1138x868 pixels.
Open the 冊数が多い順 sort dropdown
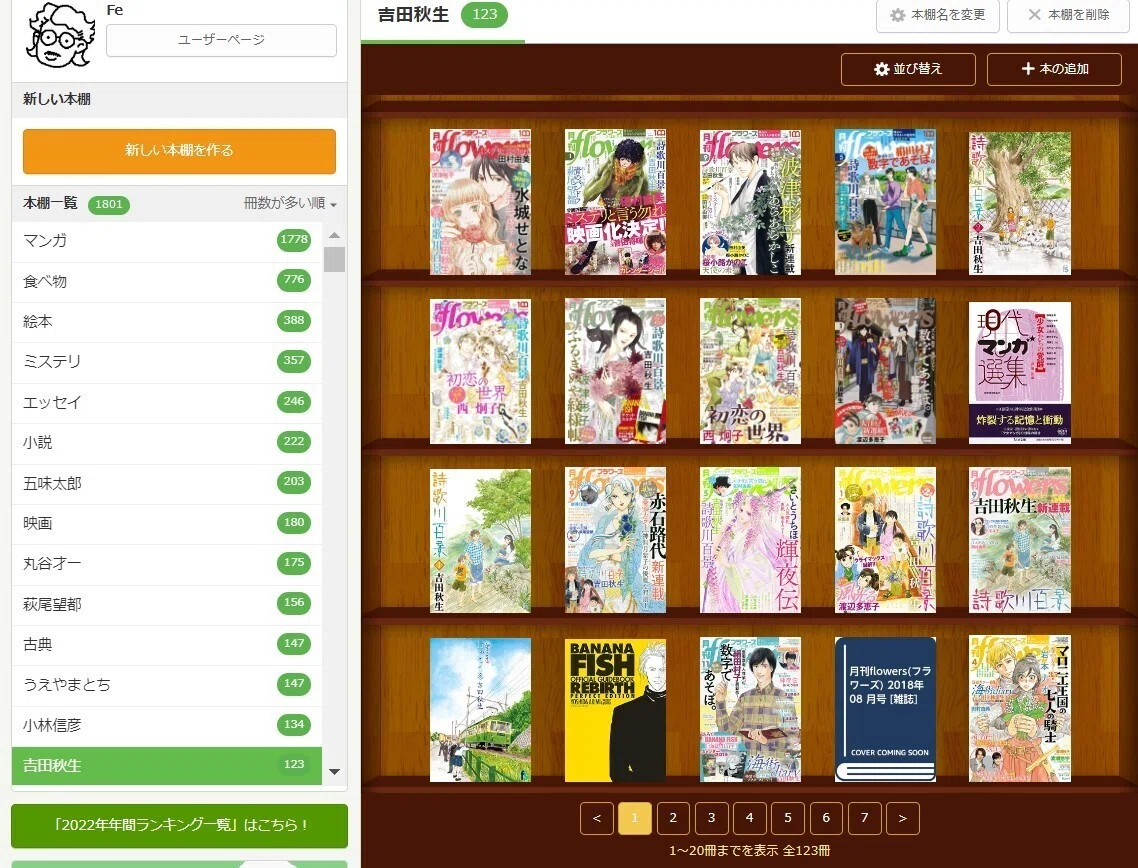(290, 203)
